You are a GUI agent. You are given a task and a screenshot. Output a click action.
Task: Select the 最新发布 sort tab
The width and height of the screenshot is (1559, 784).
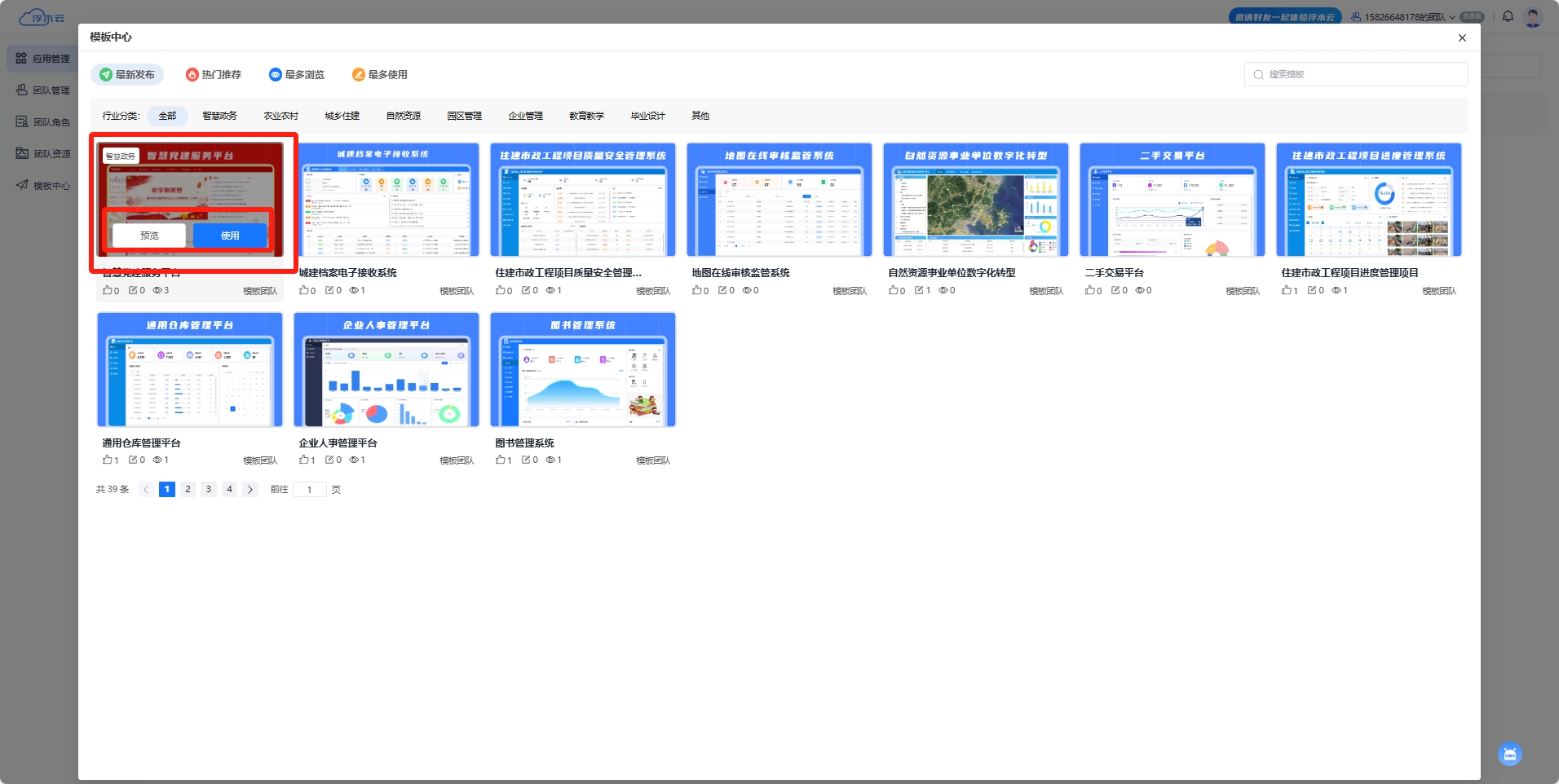coord(127,75)
